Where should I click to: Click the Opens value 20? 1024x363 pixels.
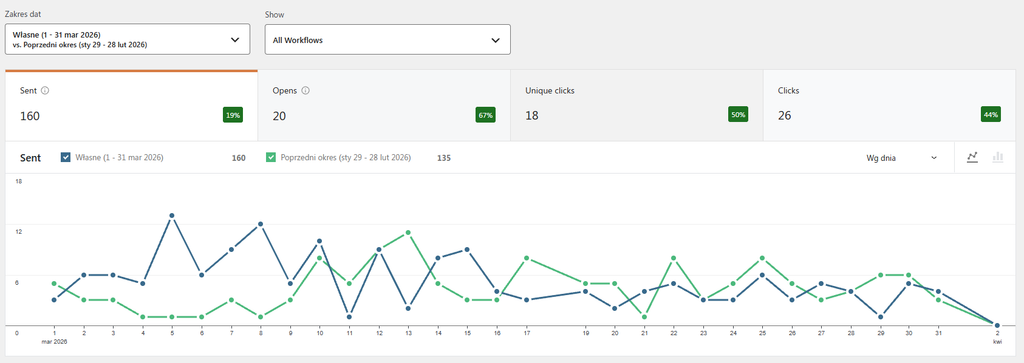coord(280,116)
